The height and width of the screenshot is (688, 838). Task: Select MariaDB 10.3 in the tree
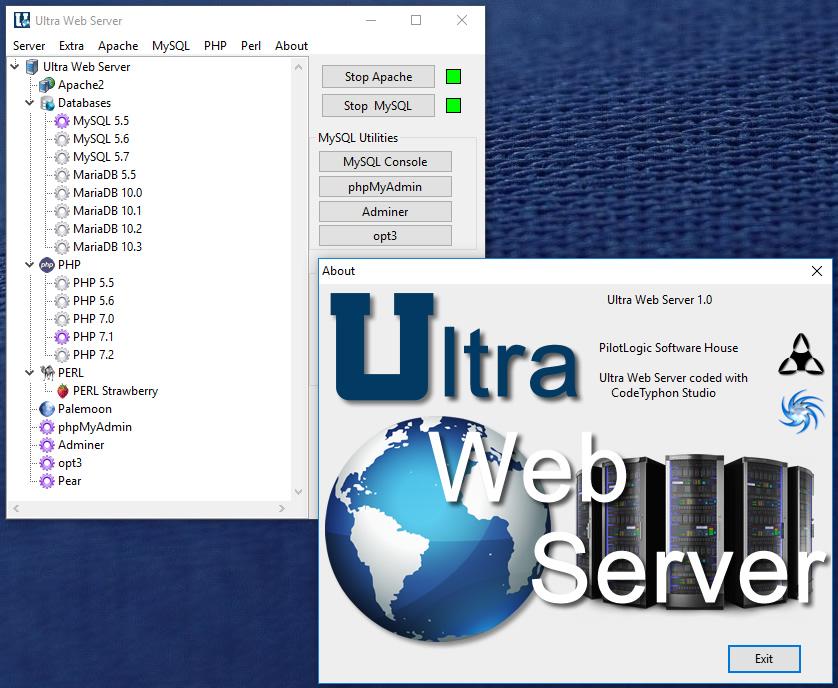tap(107, 247)
